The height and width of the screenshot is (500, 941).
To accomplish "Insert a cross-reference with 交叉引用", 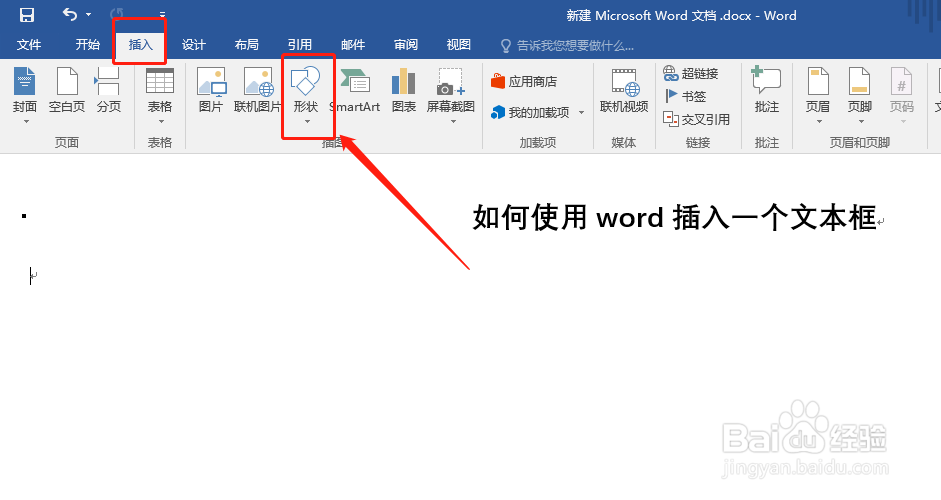I will coord(696,119).
